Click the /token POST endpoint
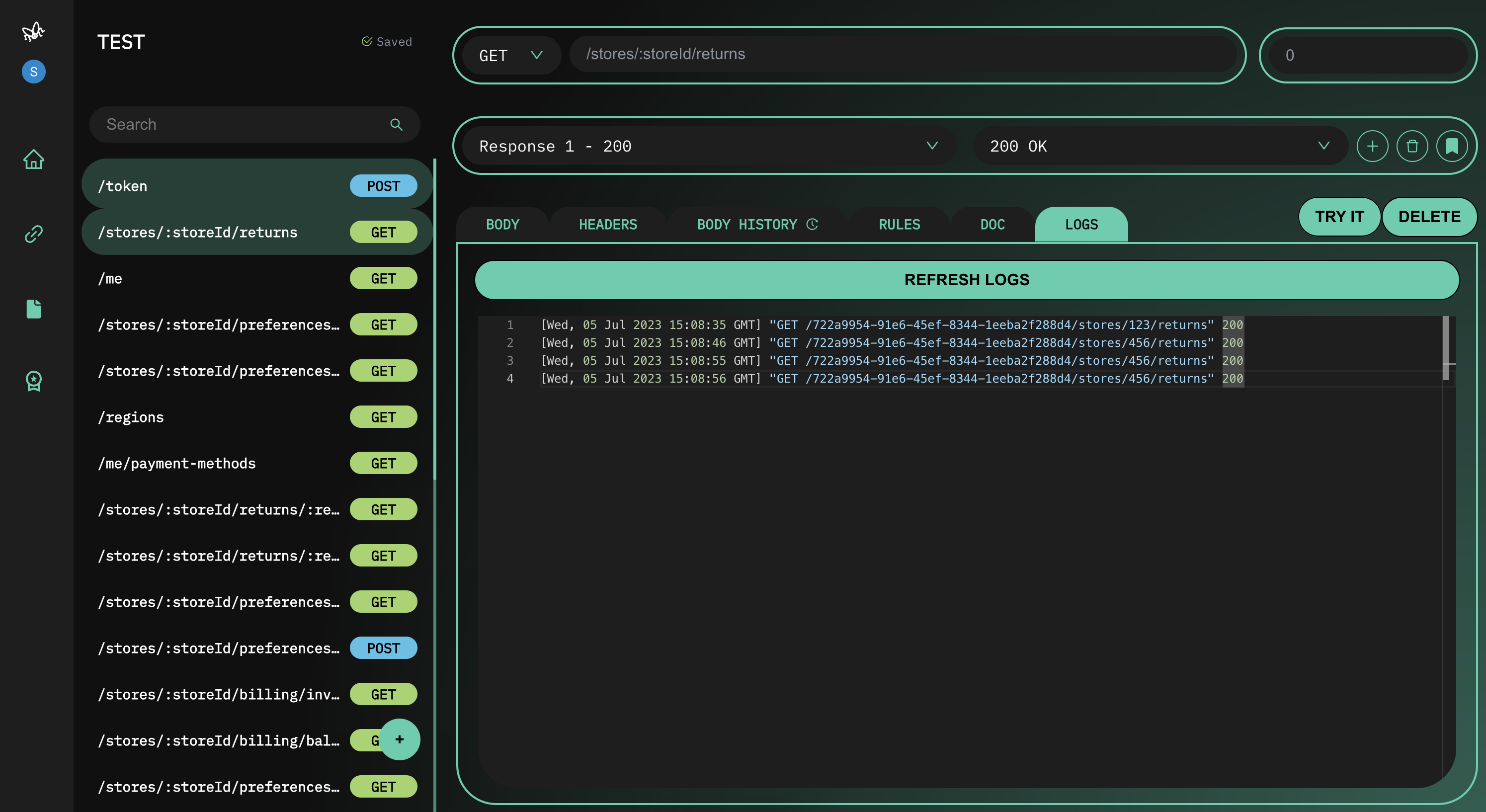Viewport: 1486px width, 812px height. 253,185
